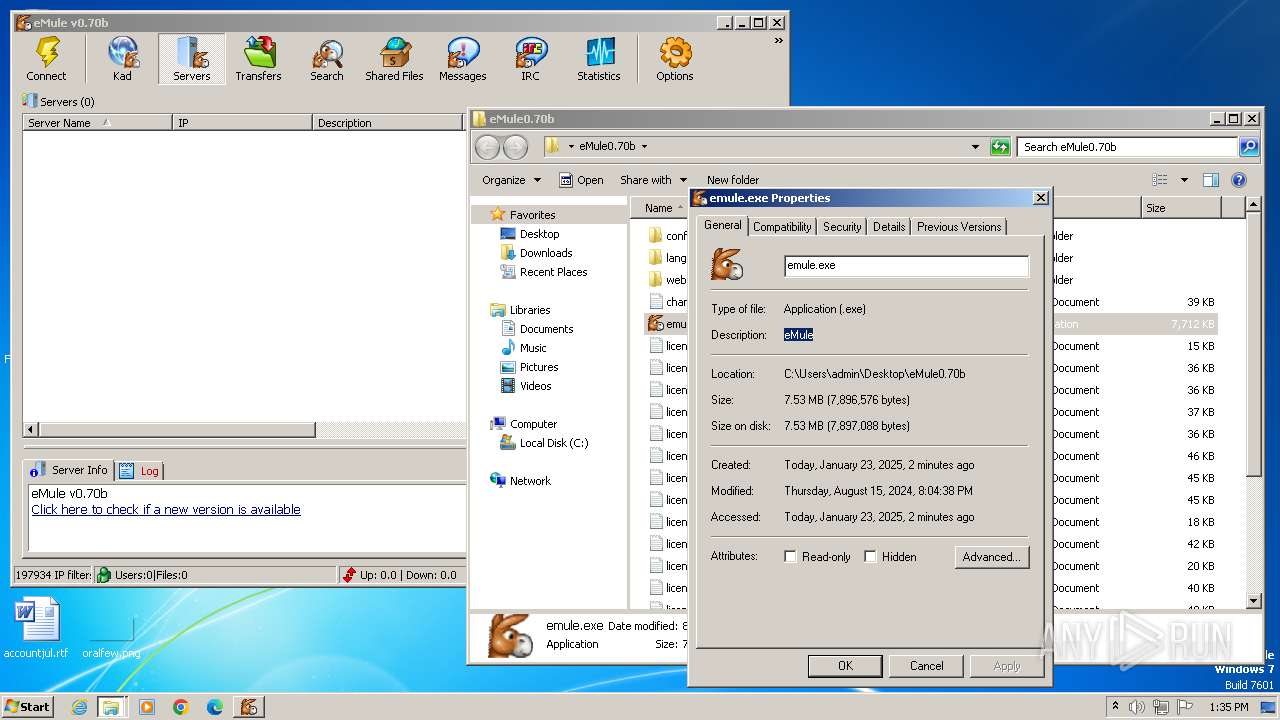Open accountjul.rtf desktop file
Image resolution: width=1280 pixels, height=720 pixels.
pyautogui.click(x=36, y=629)
